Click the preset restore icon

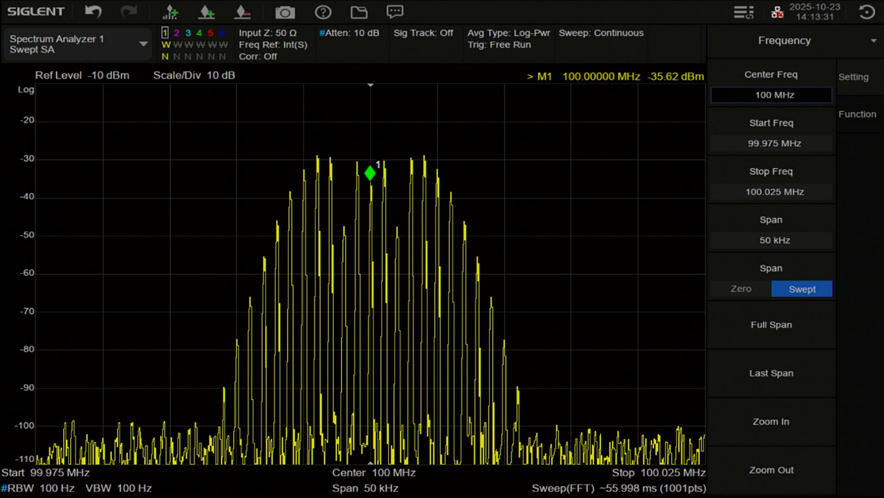pos(866,12)
